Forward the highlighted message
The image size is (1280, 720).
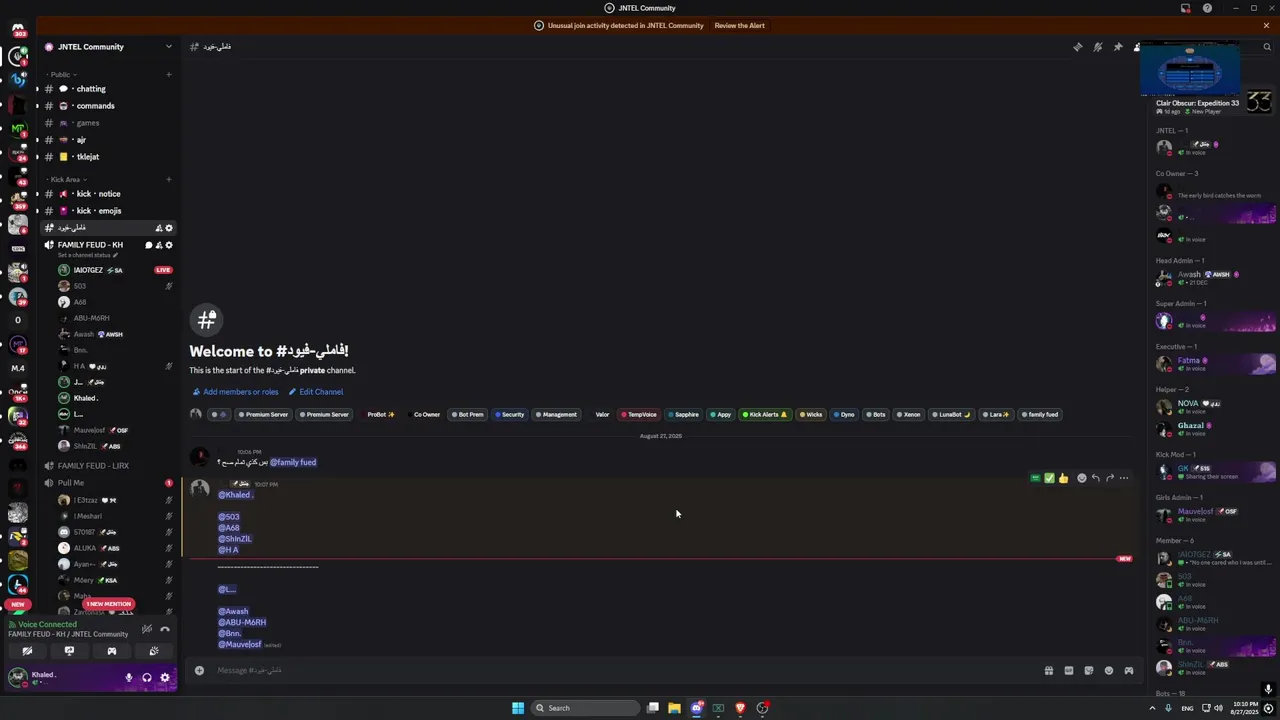[x=1109, y=478]
